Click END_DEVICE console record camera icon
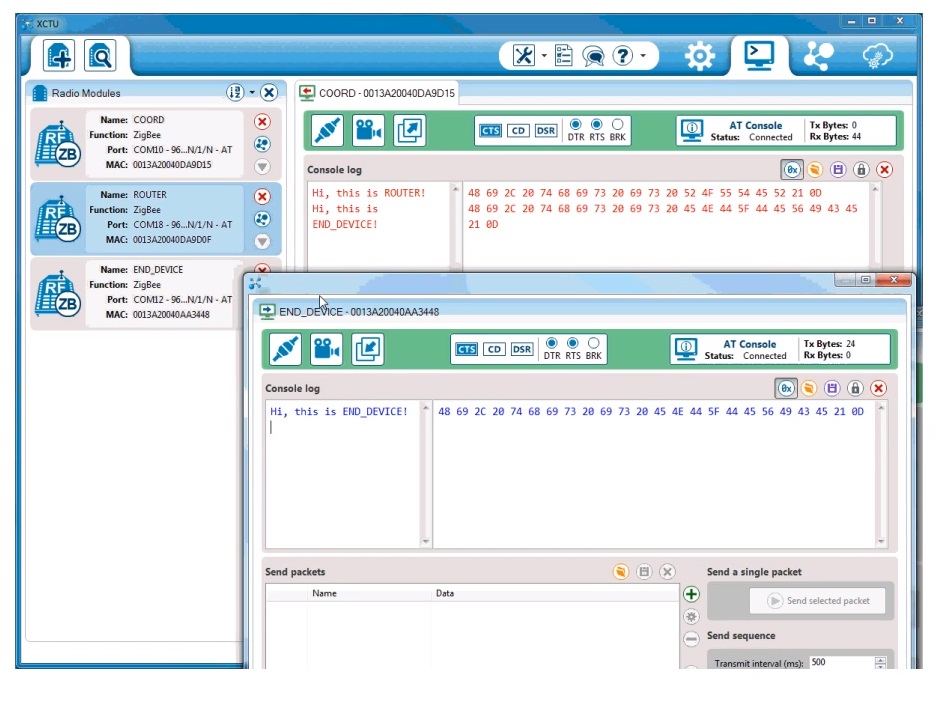The width and height of the screenshot is (941, 703). pos(326,349)
